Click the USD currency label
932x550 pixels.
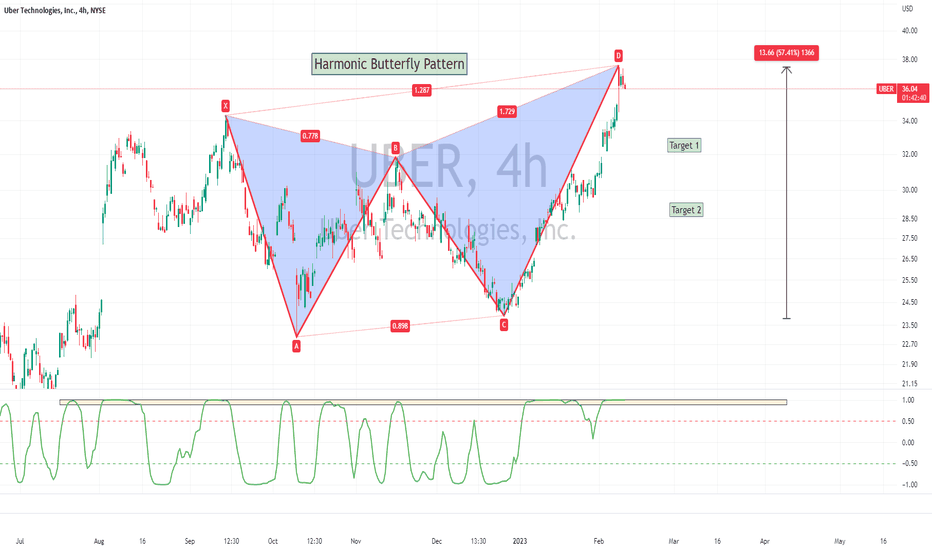(908, 8)
